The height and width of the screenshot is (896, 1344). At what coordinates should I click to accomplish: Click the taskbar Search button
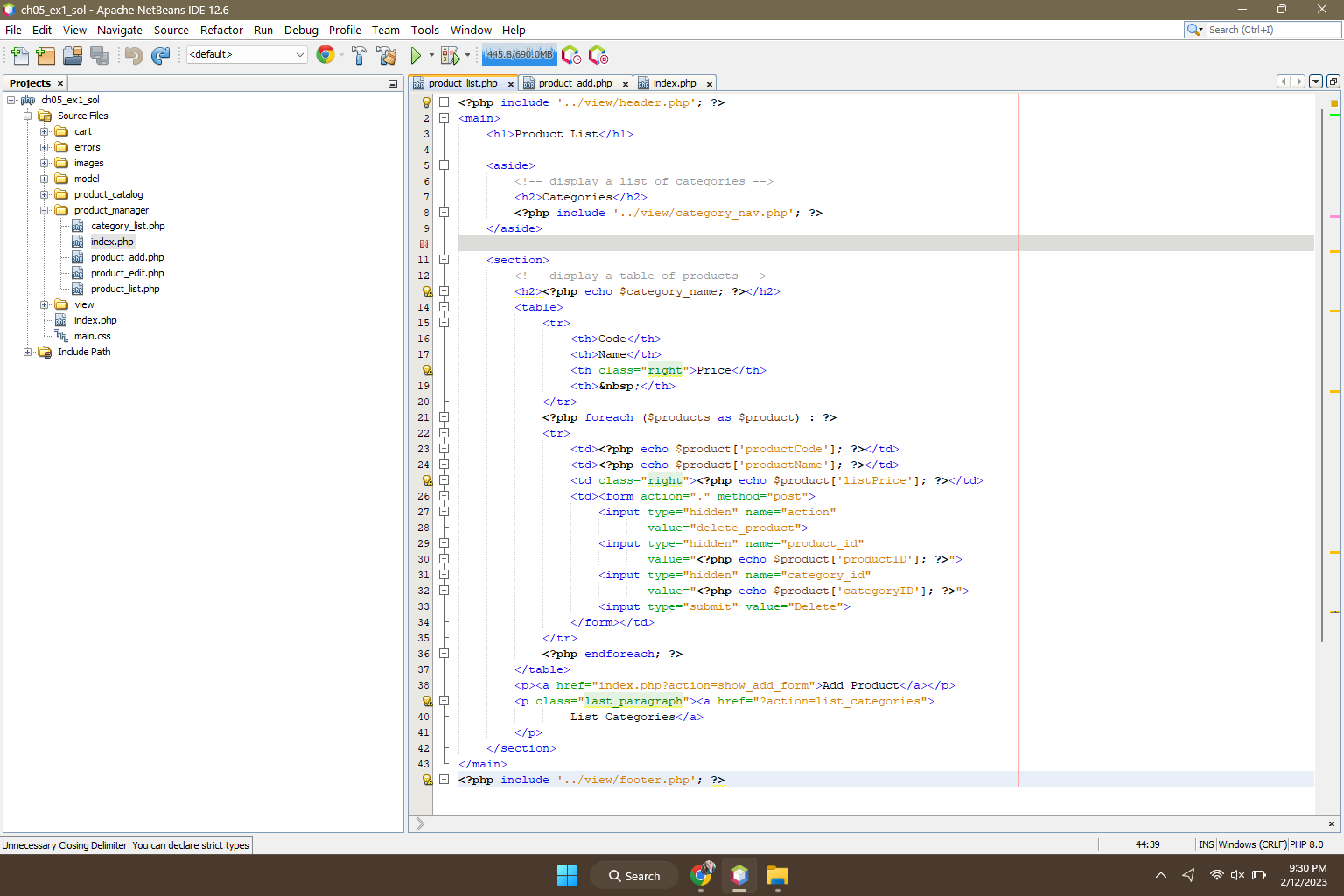[634, 875]
